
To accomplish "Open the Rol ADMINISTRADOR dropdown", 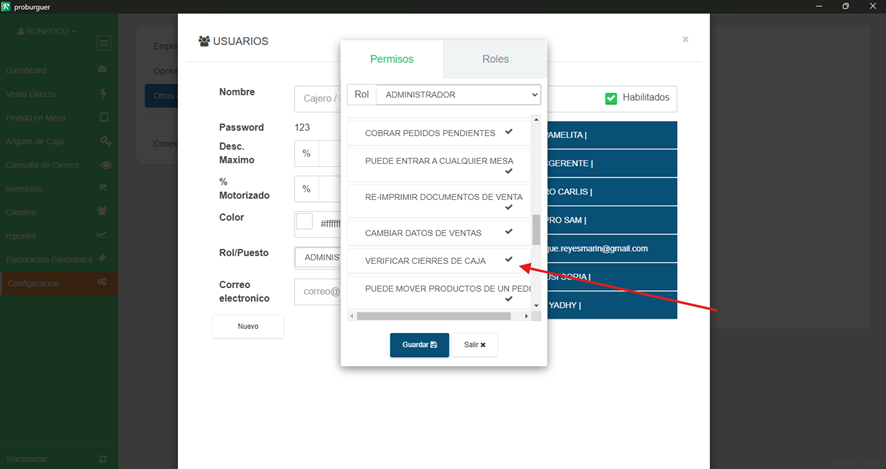I will [x=458, y=94].
